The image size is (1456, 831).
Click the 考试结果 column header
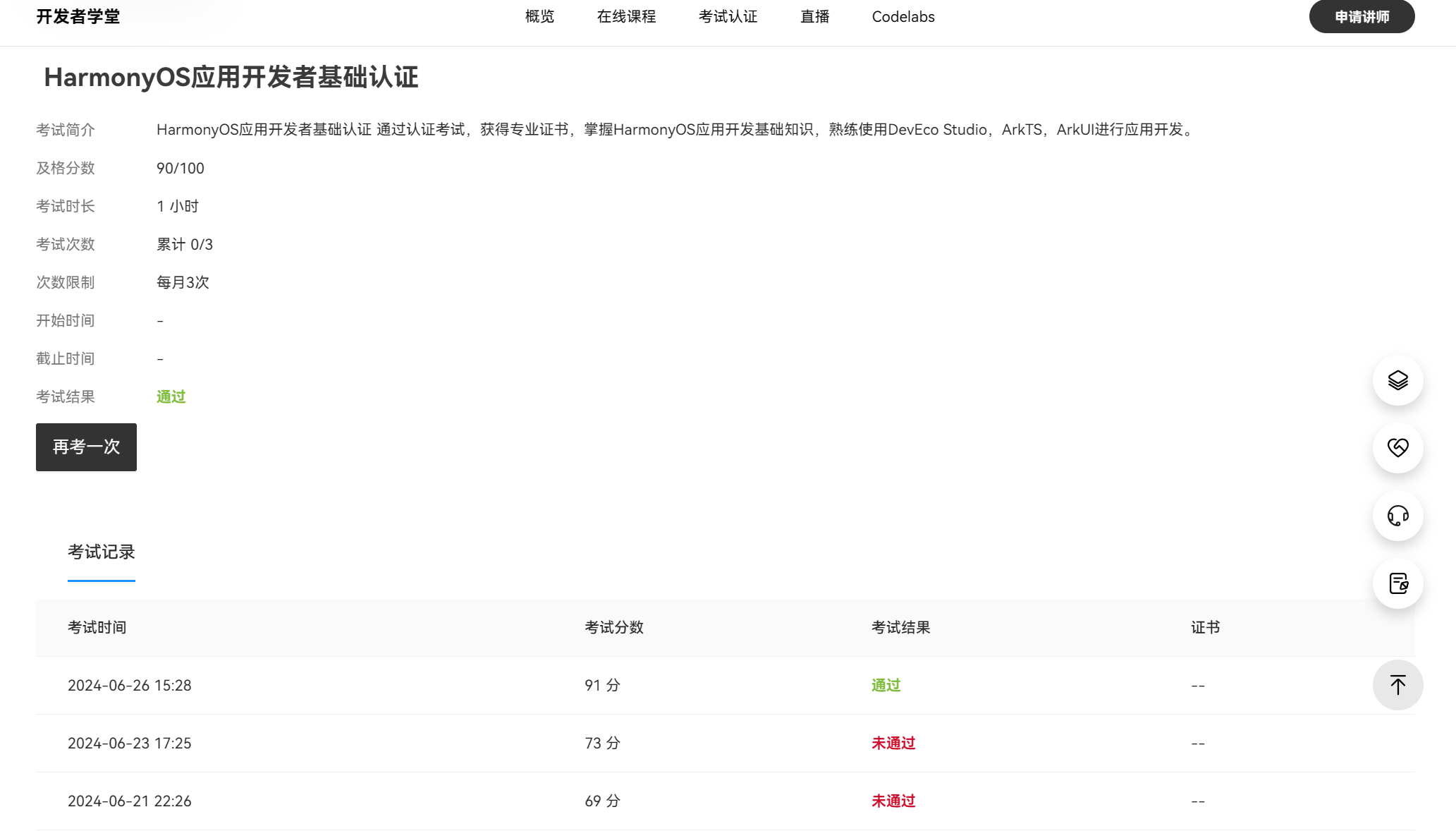901,627
